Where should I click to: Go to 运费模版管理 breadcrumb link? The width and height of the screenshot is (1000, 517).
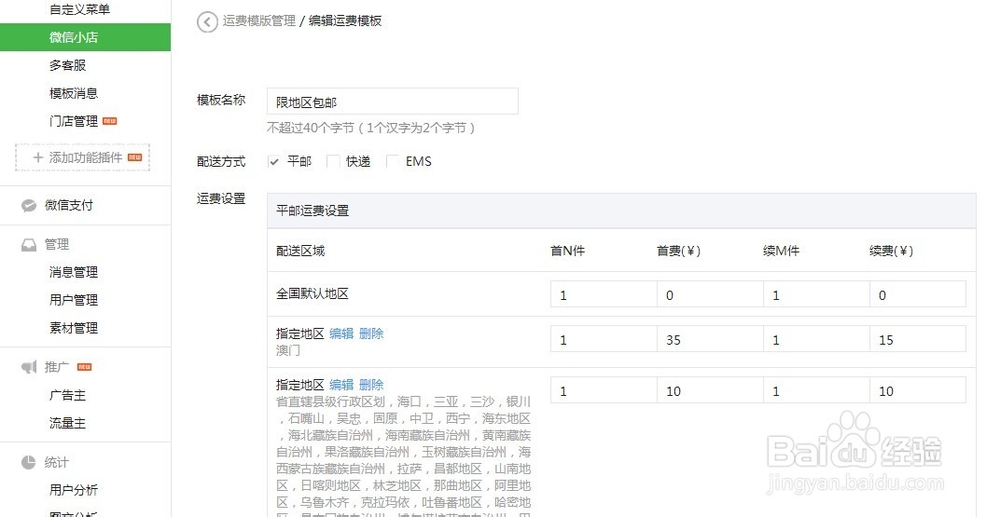point(259,21)
